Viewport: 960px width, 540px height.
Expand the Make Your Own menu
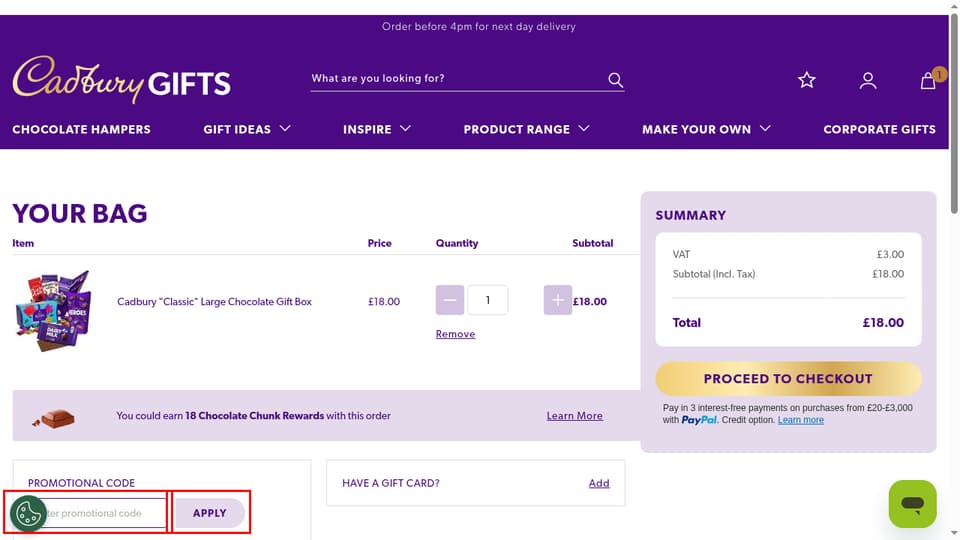coord(706,129)
